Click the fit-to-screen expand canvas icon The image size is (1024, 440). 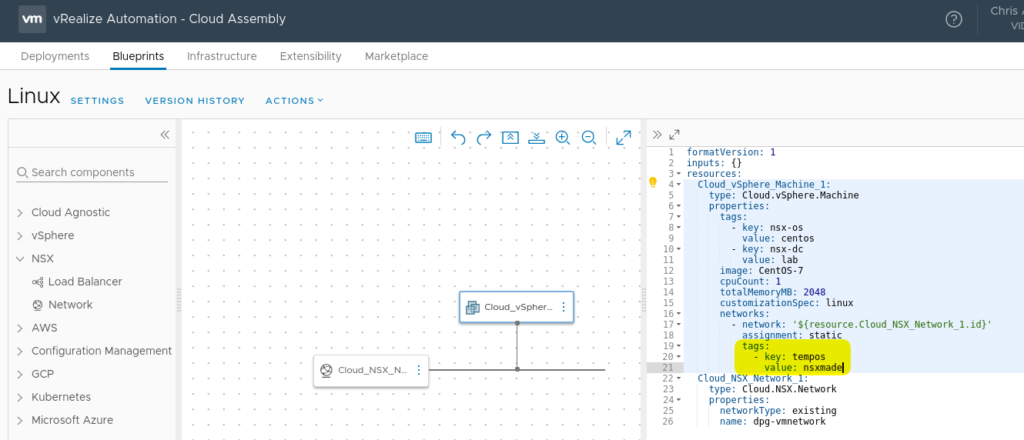tap(624, 138)
